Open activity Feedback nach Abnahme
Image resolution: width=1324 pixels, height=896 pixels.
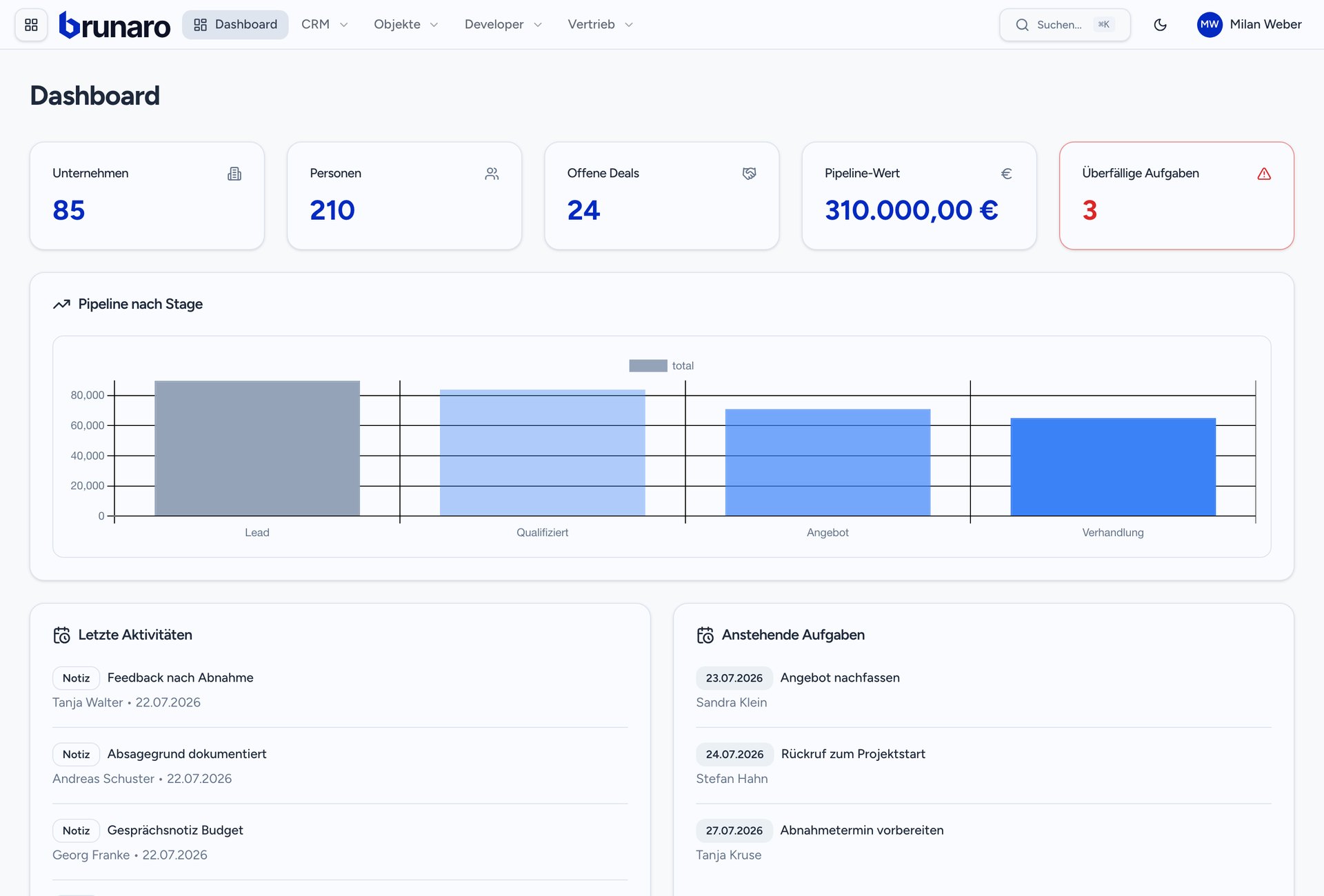(180, 678)
